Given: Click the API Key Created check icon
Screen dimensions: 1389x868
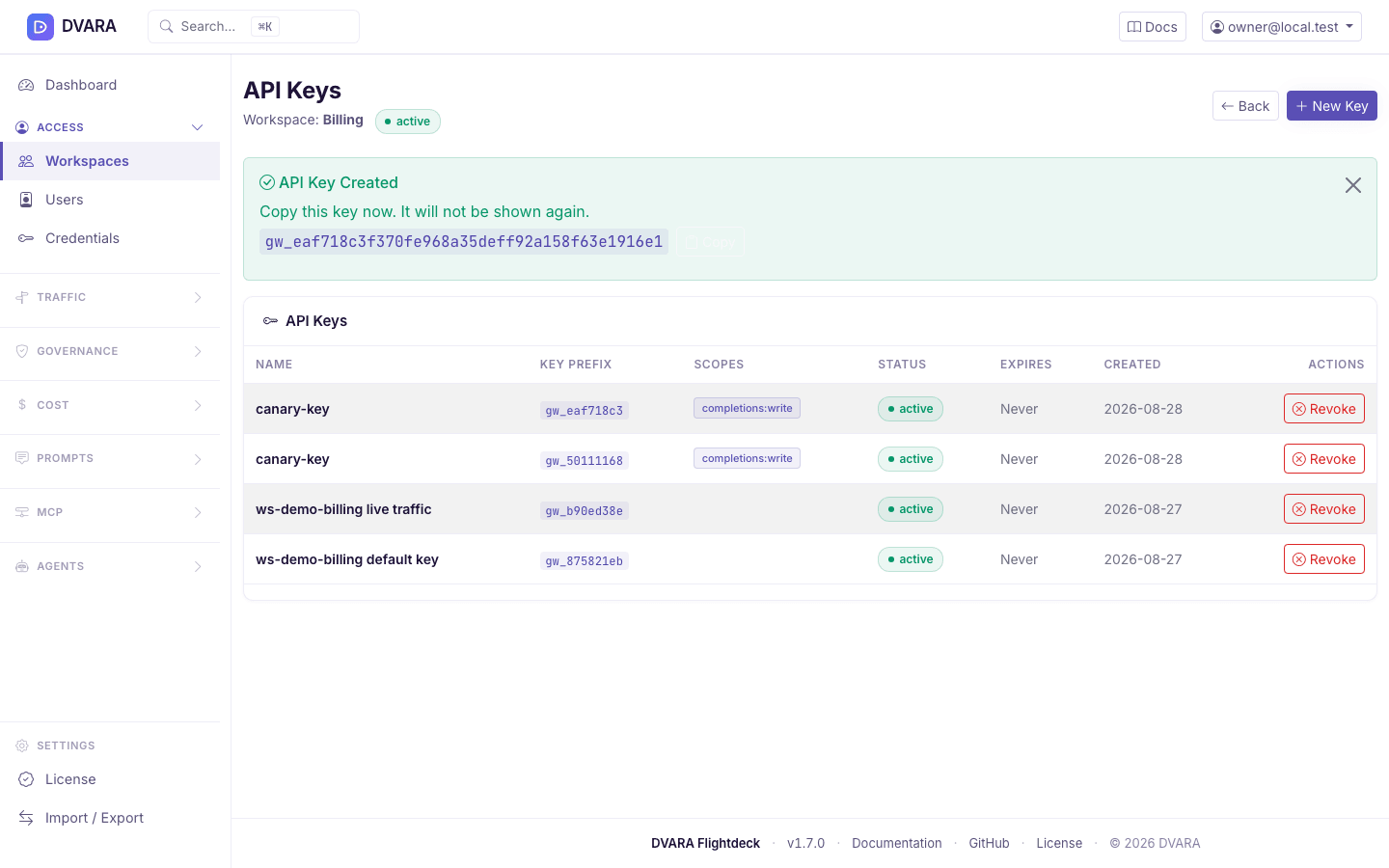Looking at the screenshot, I should [x=267, y=182].
